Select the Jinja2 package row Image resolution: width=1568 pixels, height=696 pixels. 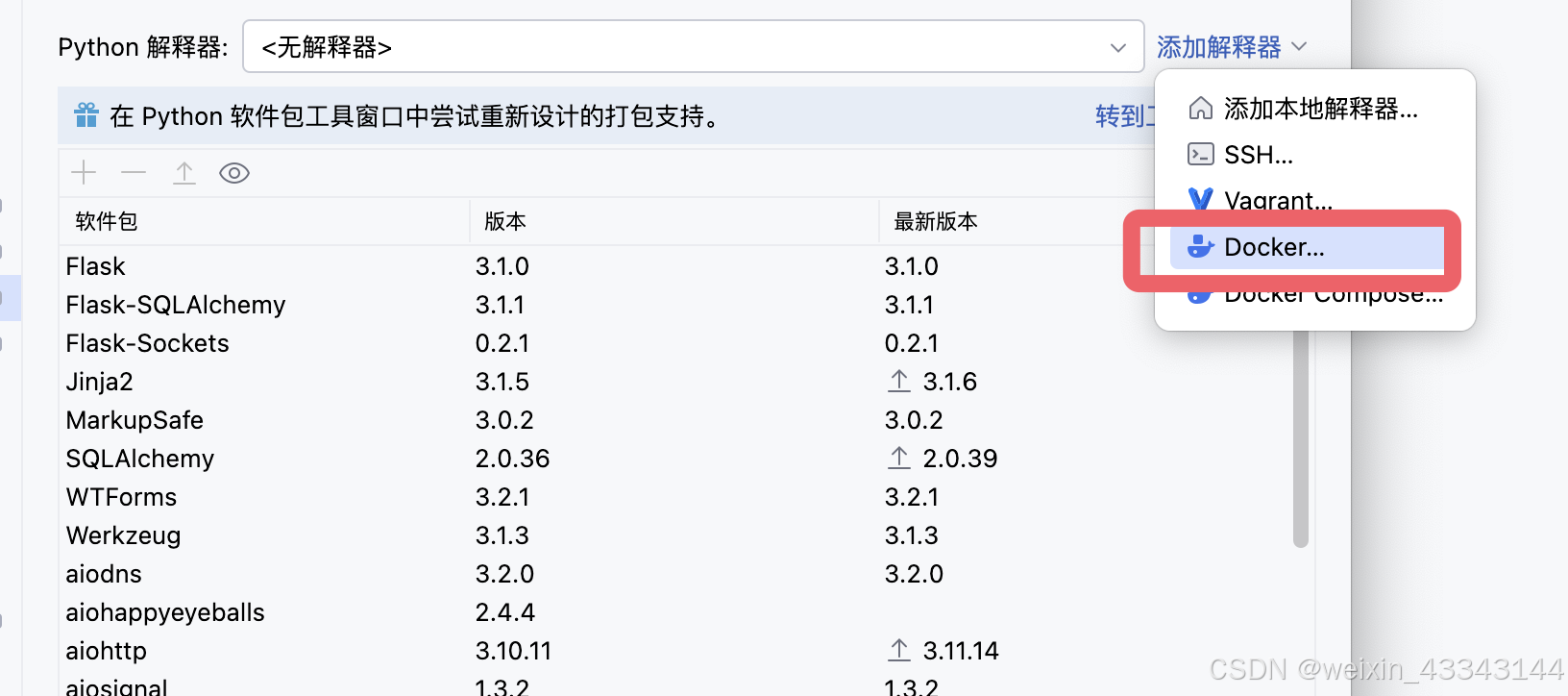pyautogui.click(x=675, y=382)
